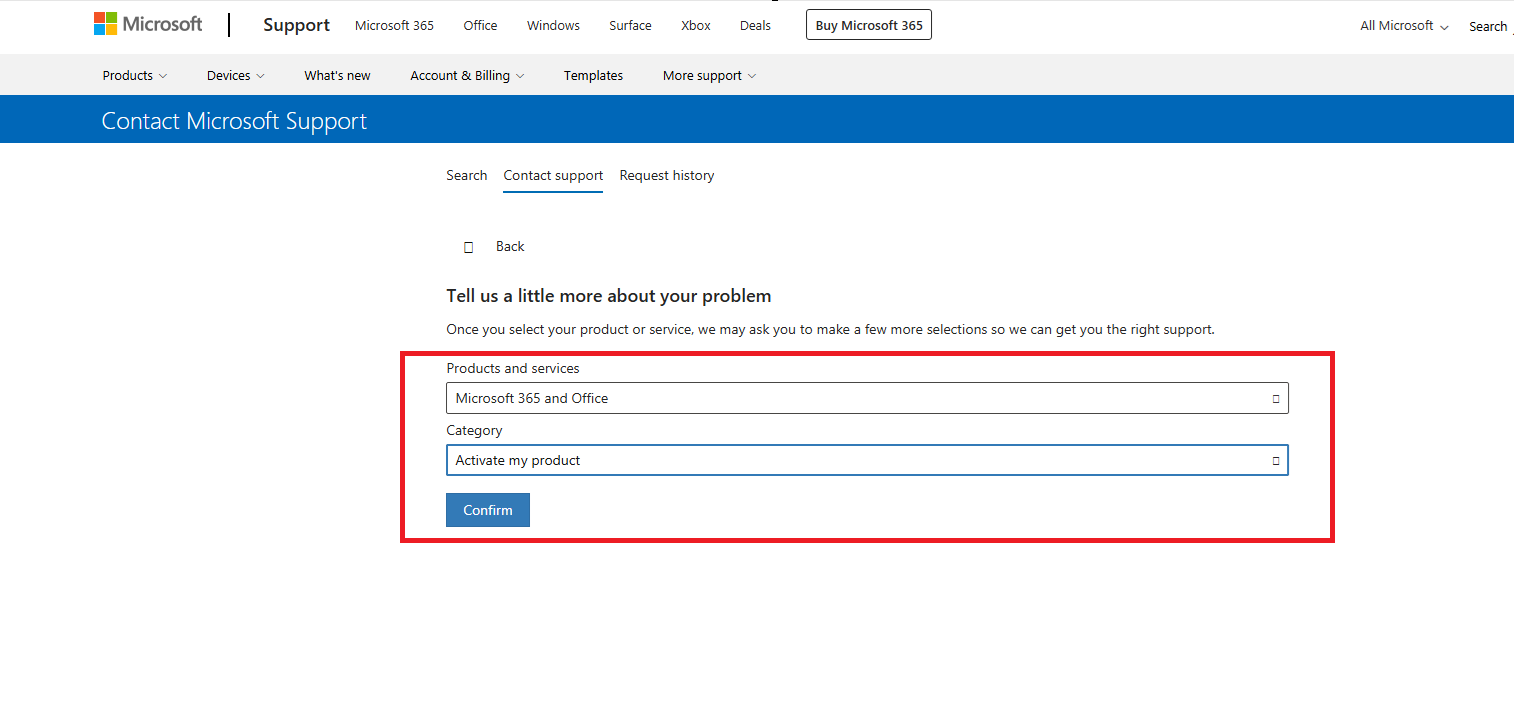Screen dimensions: 1514x701
Task: Open the Microsoft 365 header link
Action: [394, 26]
